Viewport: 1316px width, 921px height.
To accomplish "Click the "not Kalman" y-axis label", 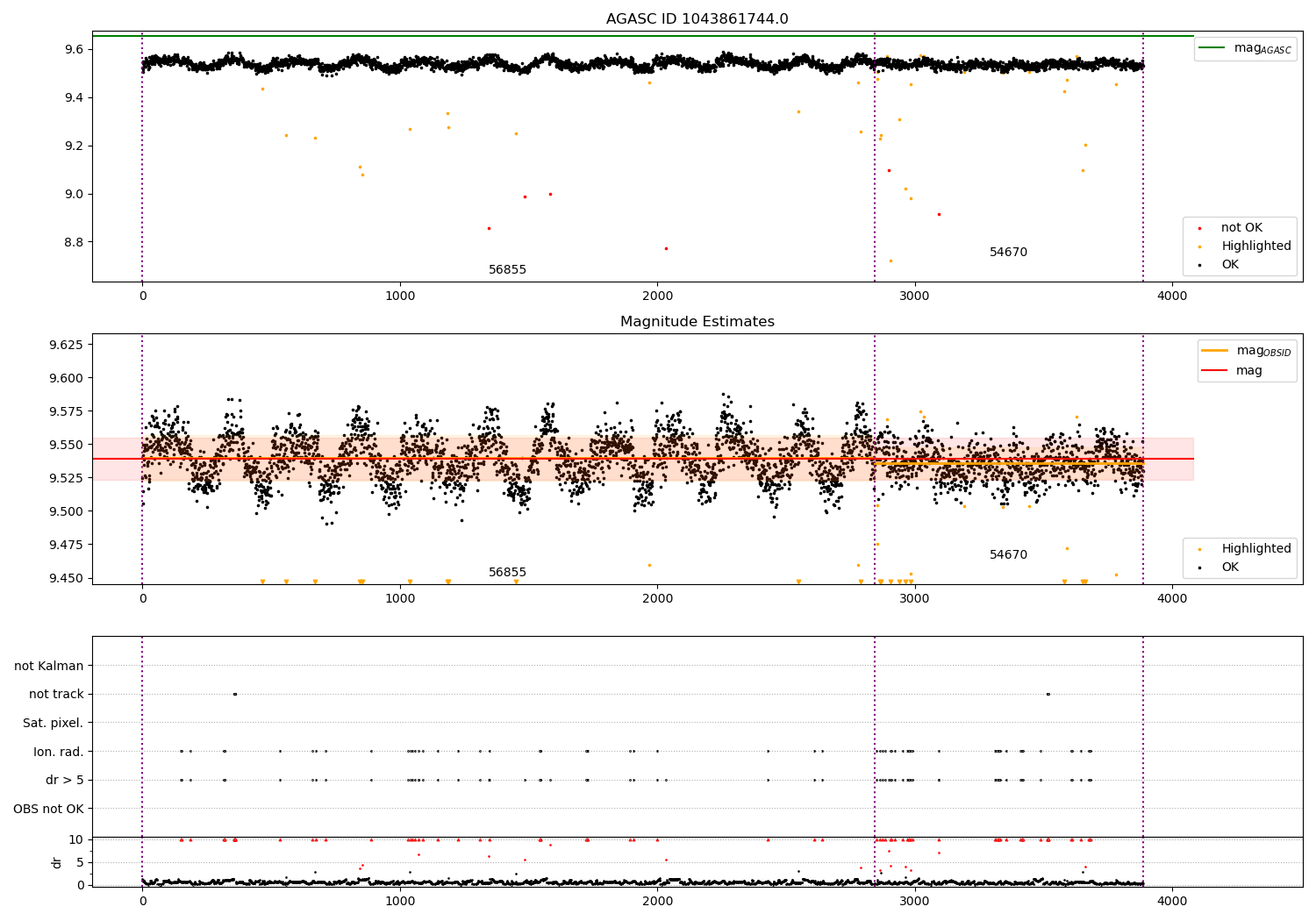I will click(x=49, y=666).
